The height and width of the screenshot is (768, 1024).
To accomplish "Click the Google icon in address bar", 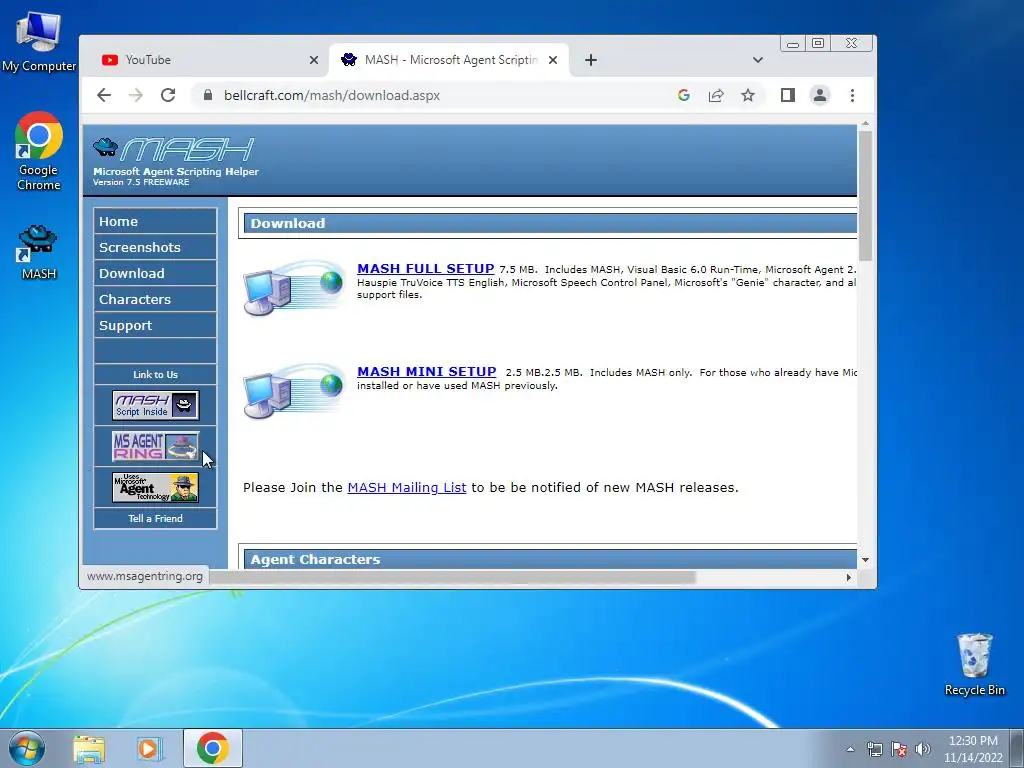I will point(684,95).
